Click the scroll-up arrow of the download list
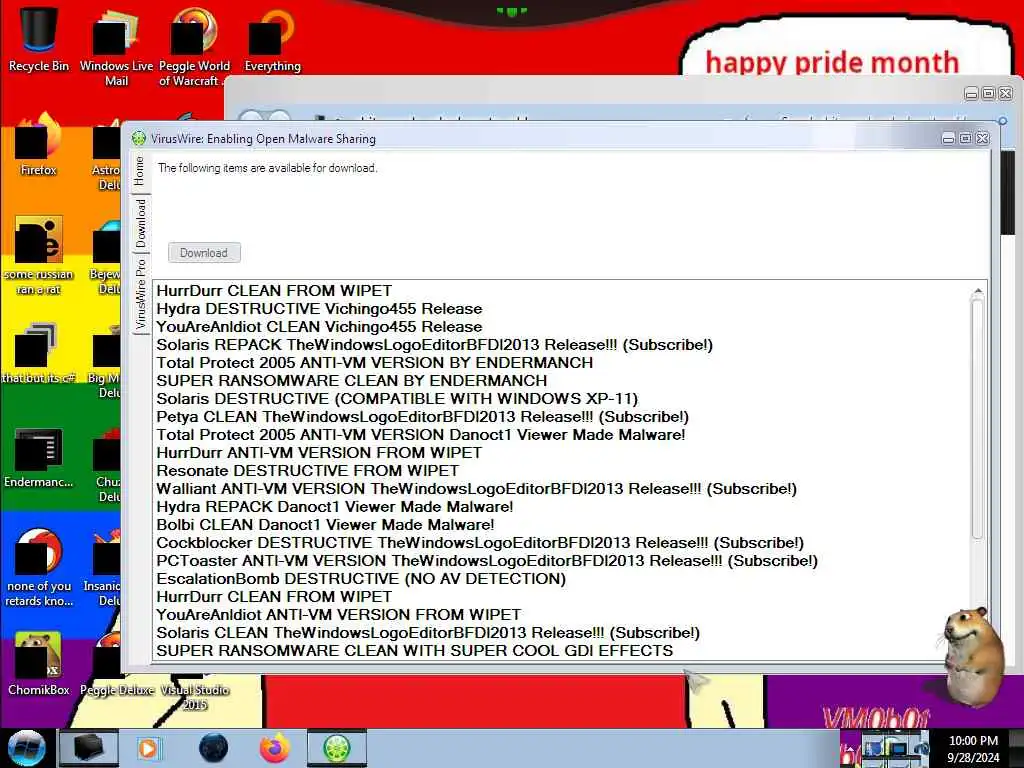 (978, 291)
